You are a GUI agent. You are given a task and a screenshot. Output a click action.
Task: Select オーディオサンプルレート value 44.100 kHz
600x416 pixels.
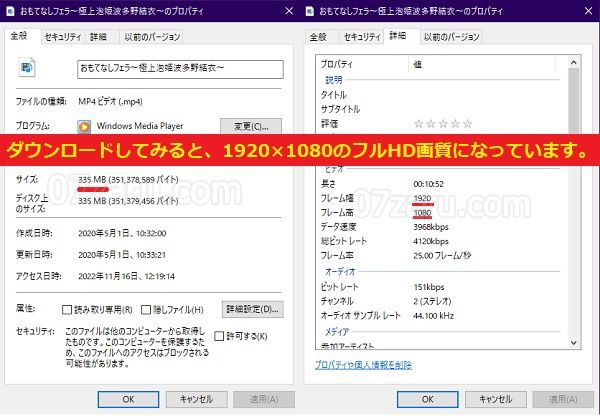[434, 316]
